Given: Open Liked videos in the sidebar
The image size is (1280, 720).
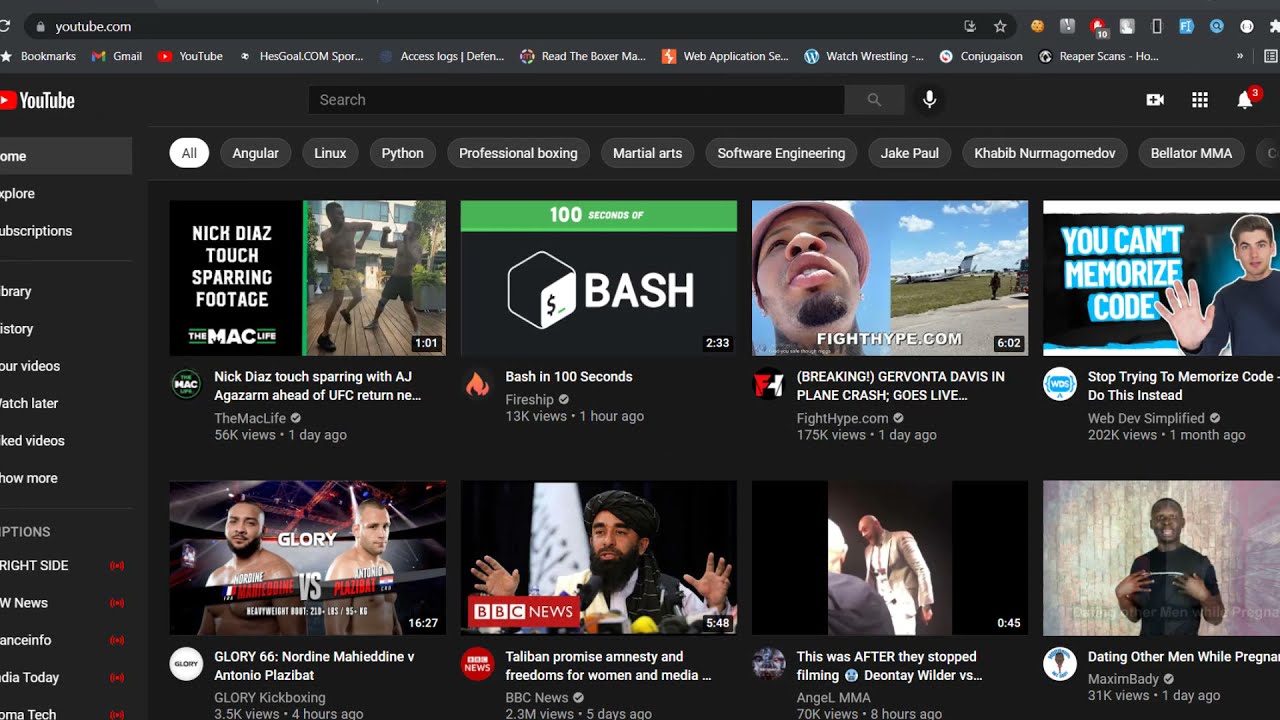Looking at the screenshot, I should click(x=65, y=441).
